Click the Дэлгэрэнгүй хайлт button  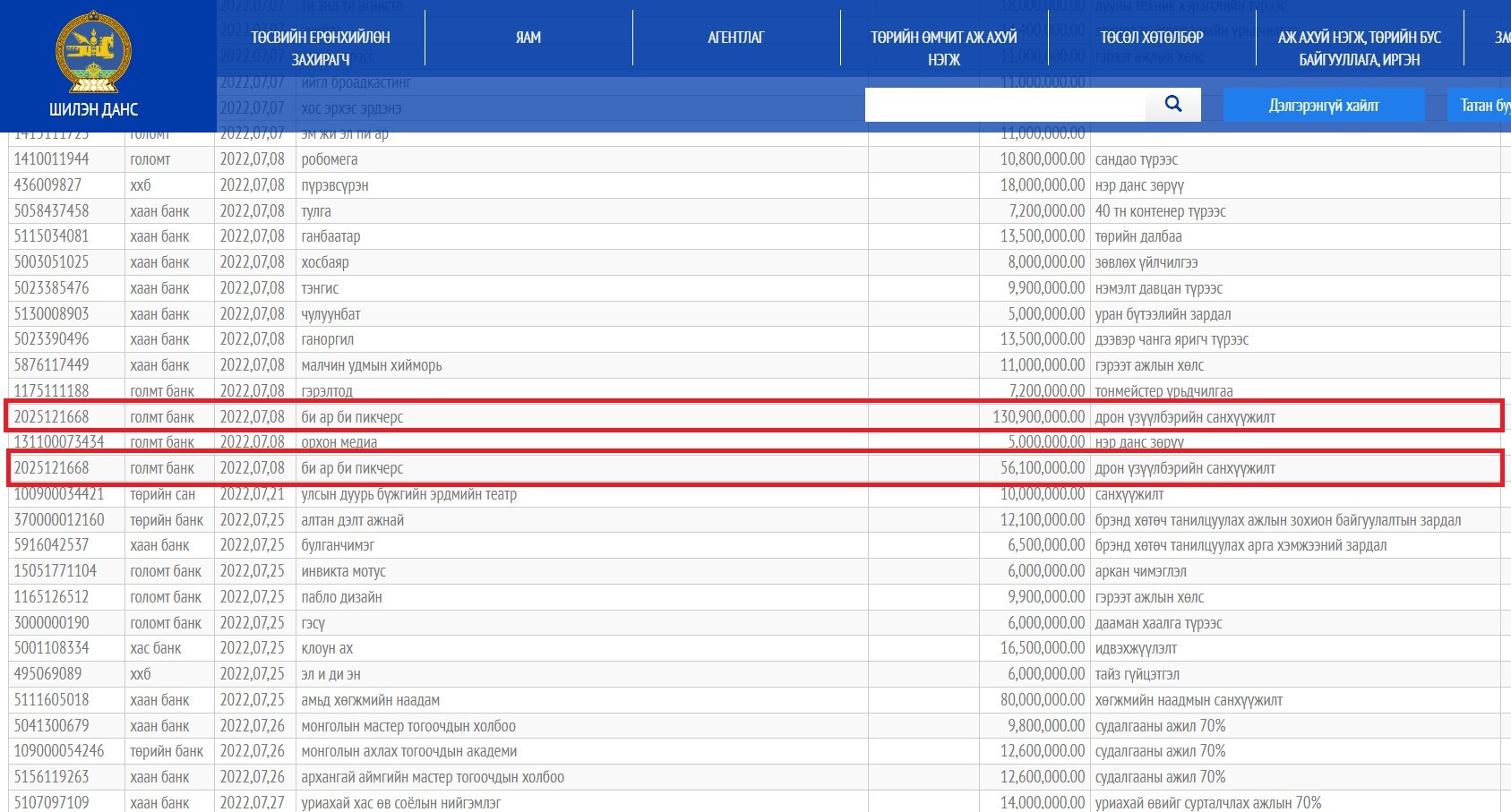tap(1324, 105)
